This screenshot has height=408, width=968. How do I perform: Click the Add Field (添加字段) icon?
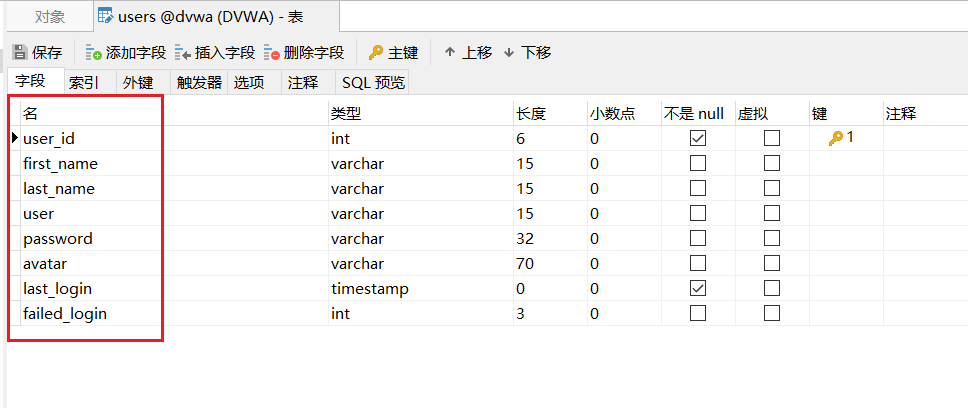point(94,52)
